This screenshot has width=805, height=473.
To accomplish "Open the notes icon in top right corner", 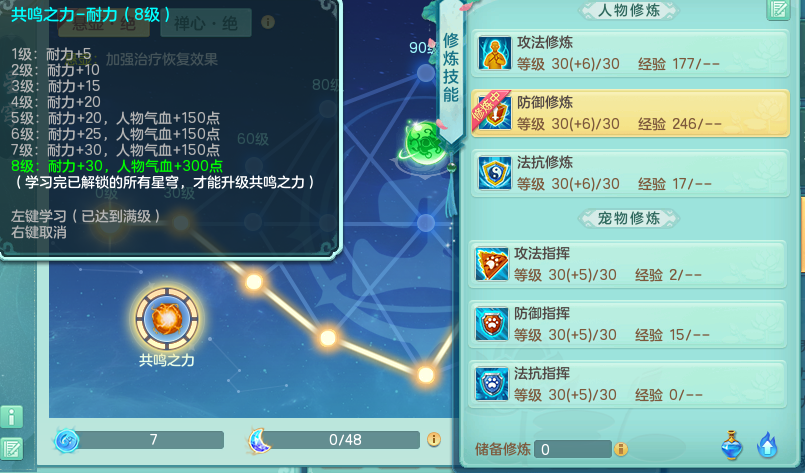I will (x=778, y=9).
